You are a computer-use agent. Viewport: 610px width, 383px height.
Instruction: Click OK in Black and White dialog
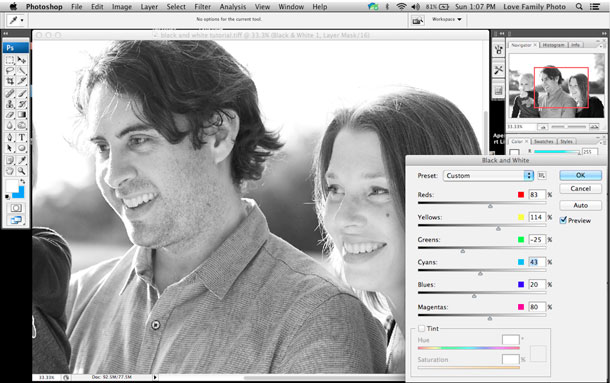click(x=580, y=175)
